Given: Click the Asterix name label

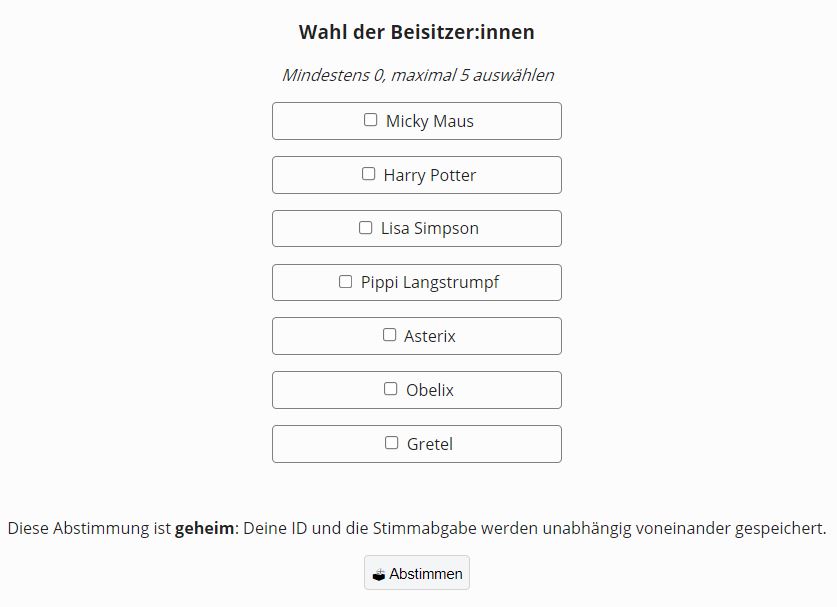Looking at the screenshot, I should coord(430,336).
